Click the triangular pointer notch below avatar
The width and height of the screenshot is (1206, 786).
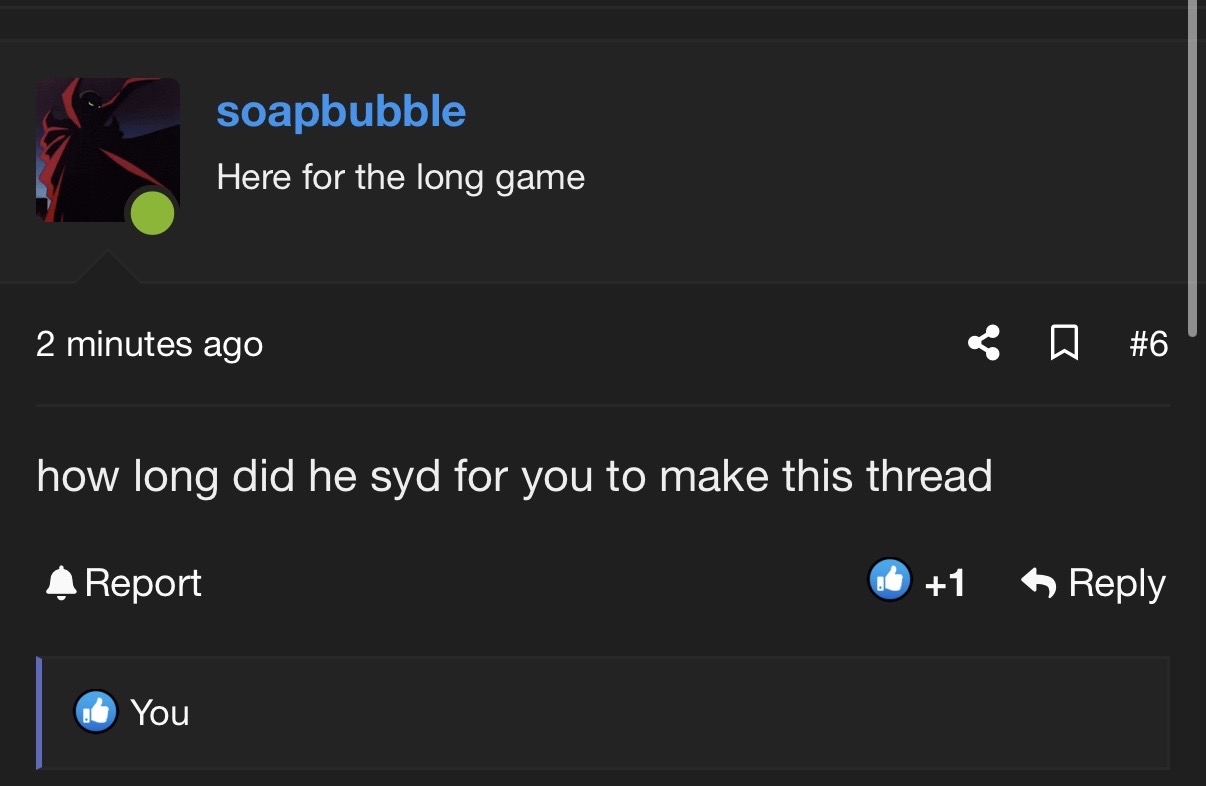106,269
